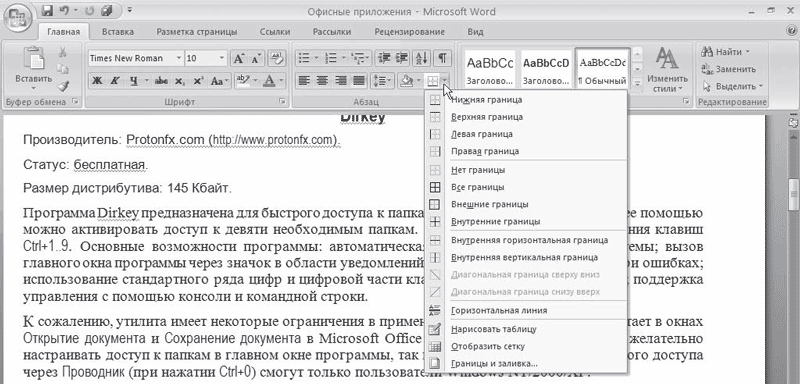Image resolution: width=800 pixels, height=384 pixels.
Task: Increase font size with the grow icon
Action: click(238, 59)
